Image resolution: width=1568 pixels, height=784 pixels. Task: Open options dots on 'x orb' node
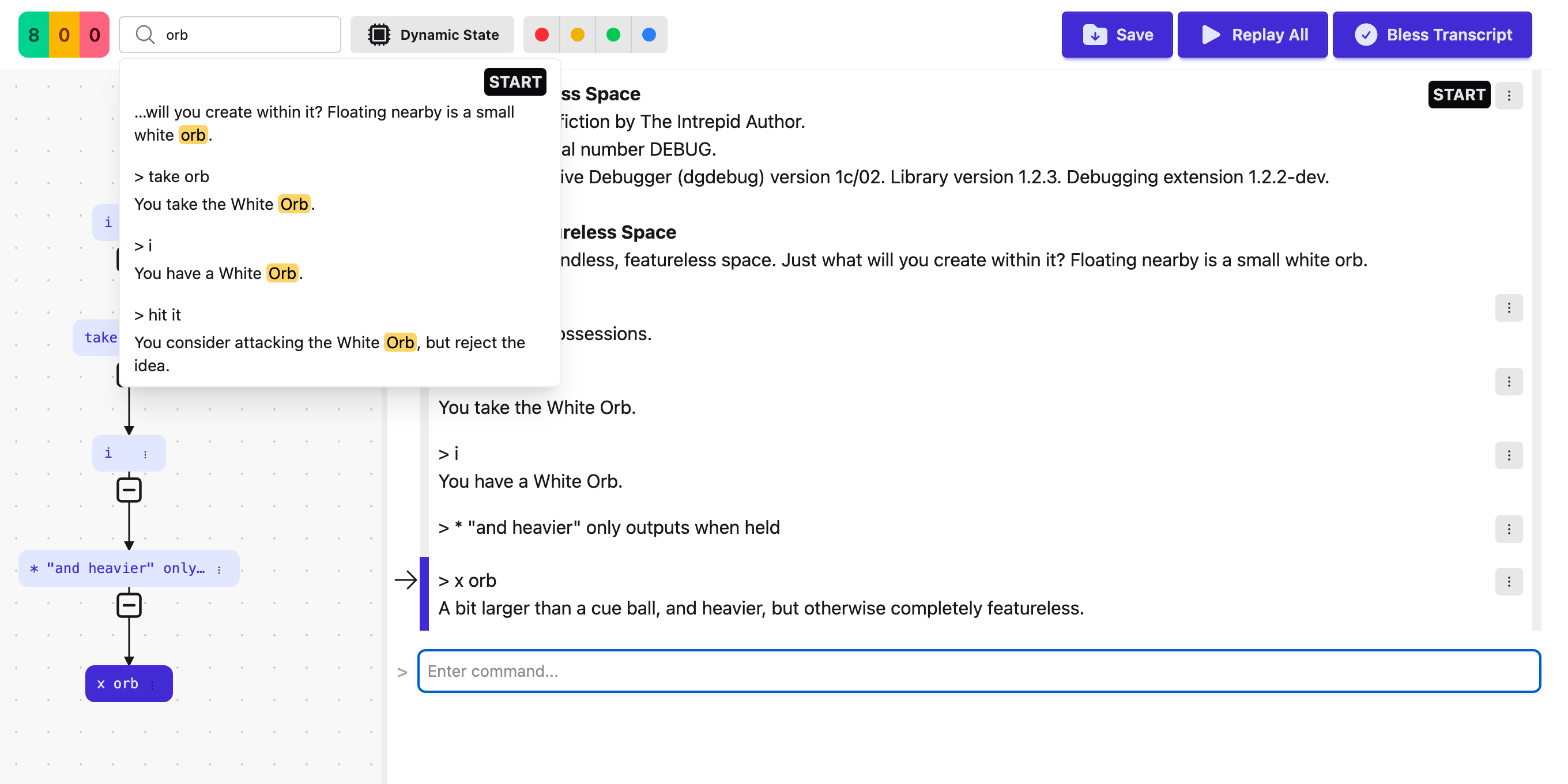[x=152, y=684]
